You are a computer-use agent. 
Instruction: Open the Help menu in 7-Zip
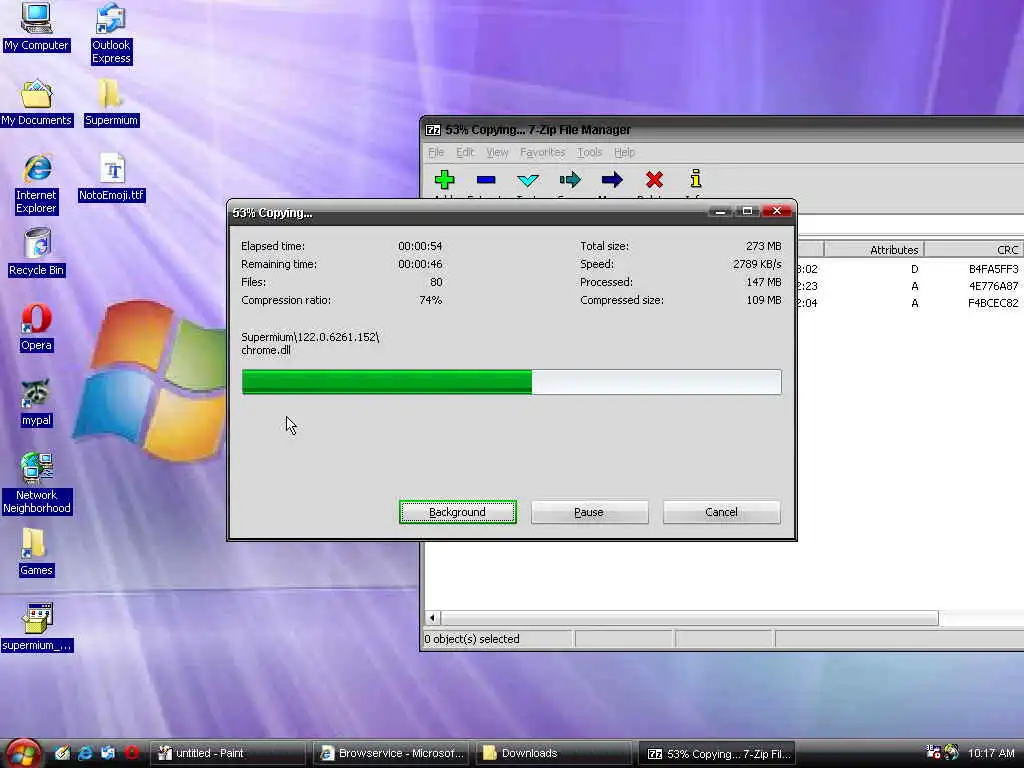624,152
